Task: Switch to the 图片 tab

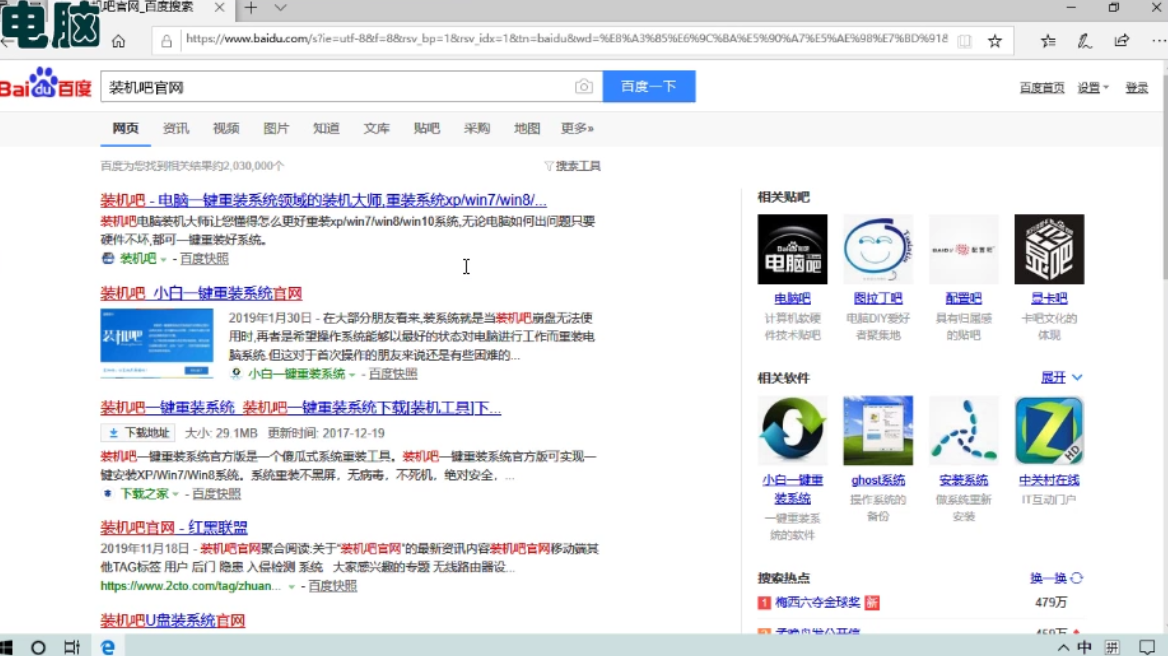Action: point(276,128)
